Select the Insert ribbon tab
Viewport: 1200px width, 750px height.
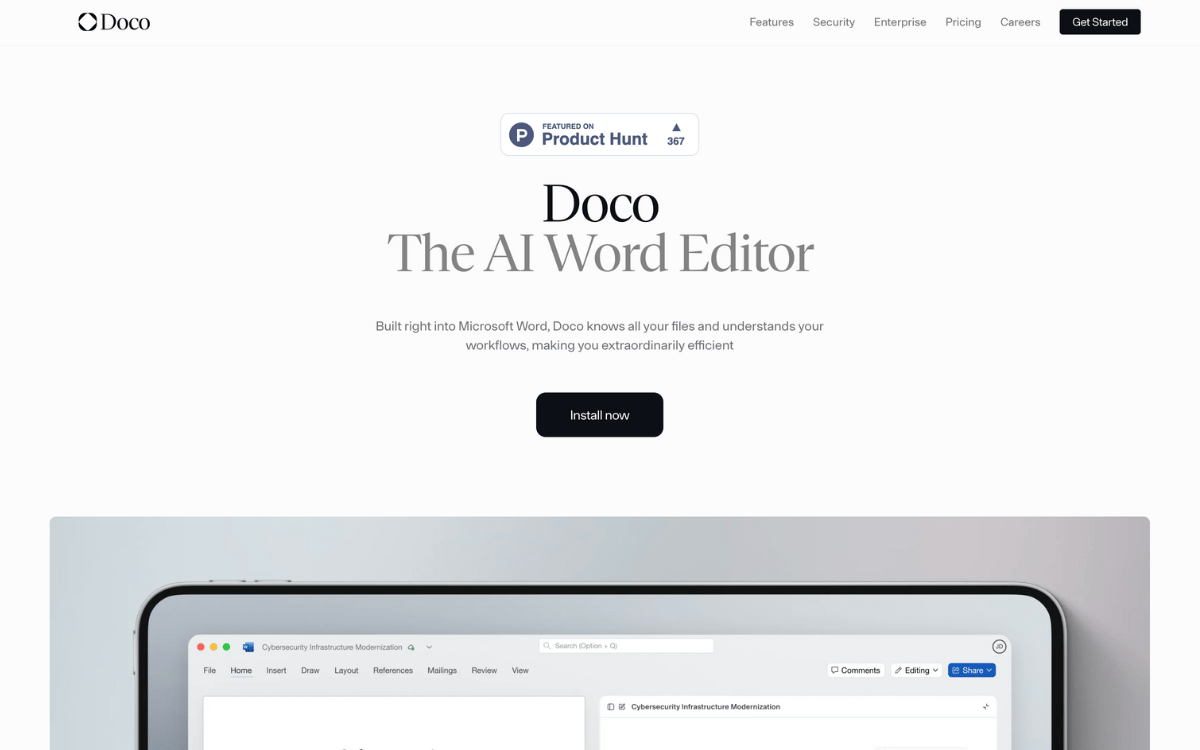(276, 670)
